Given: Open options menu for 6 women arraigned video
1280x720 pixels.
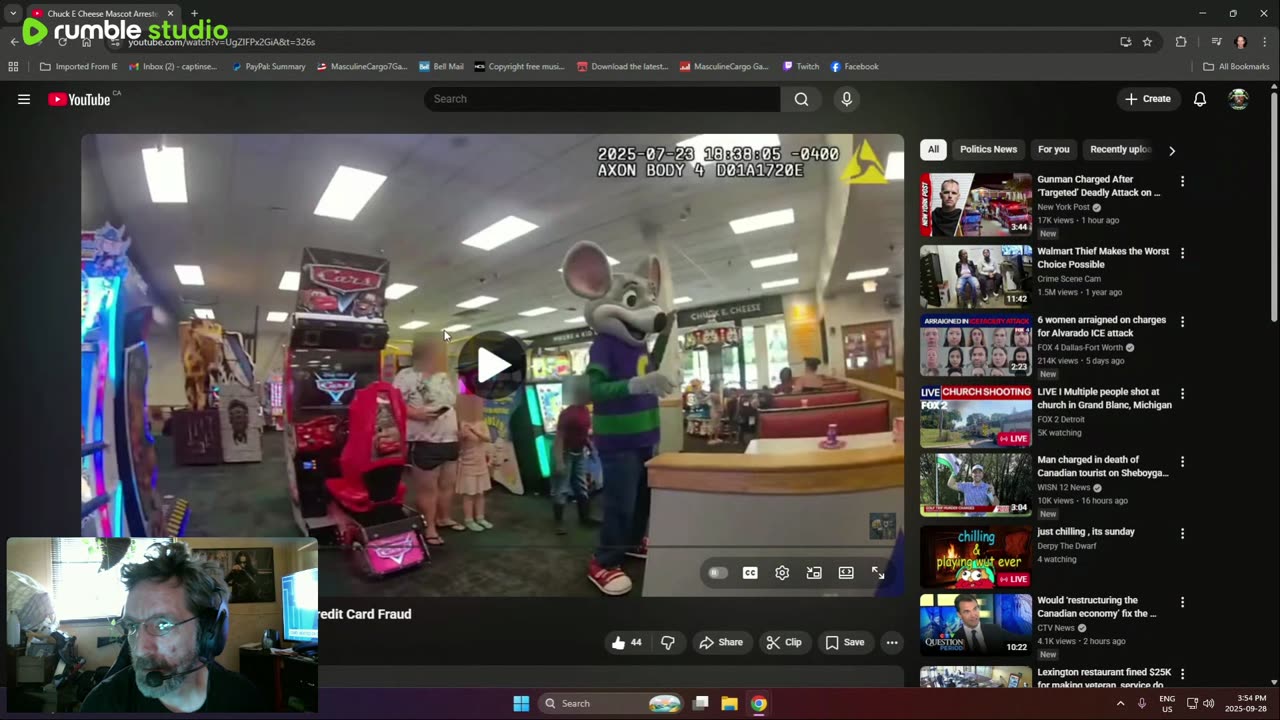Looking at the screenshot, I should point(1182,322).
